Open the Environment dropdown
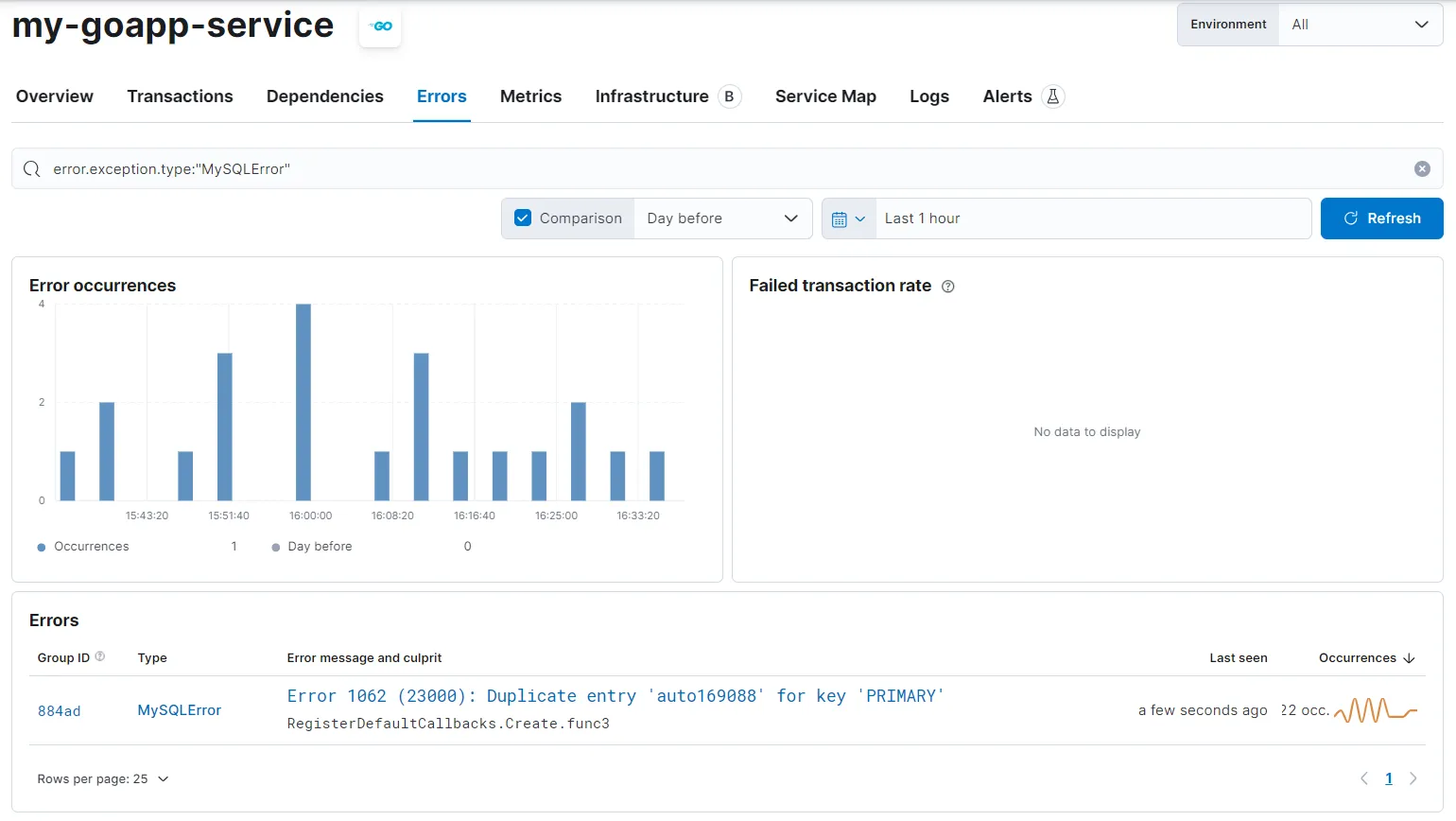Viewport: 1456px width, 821px height. pyautogui.click(x=1361, y=25)
